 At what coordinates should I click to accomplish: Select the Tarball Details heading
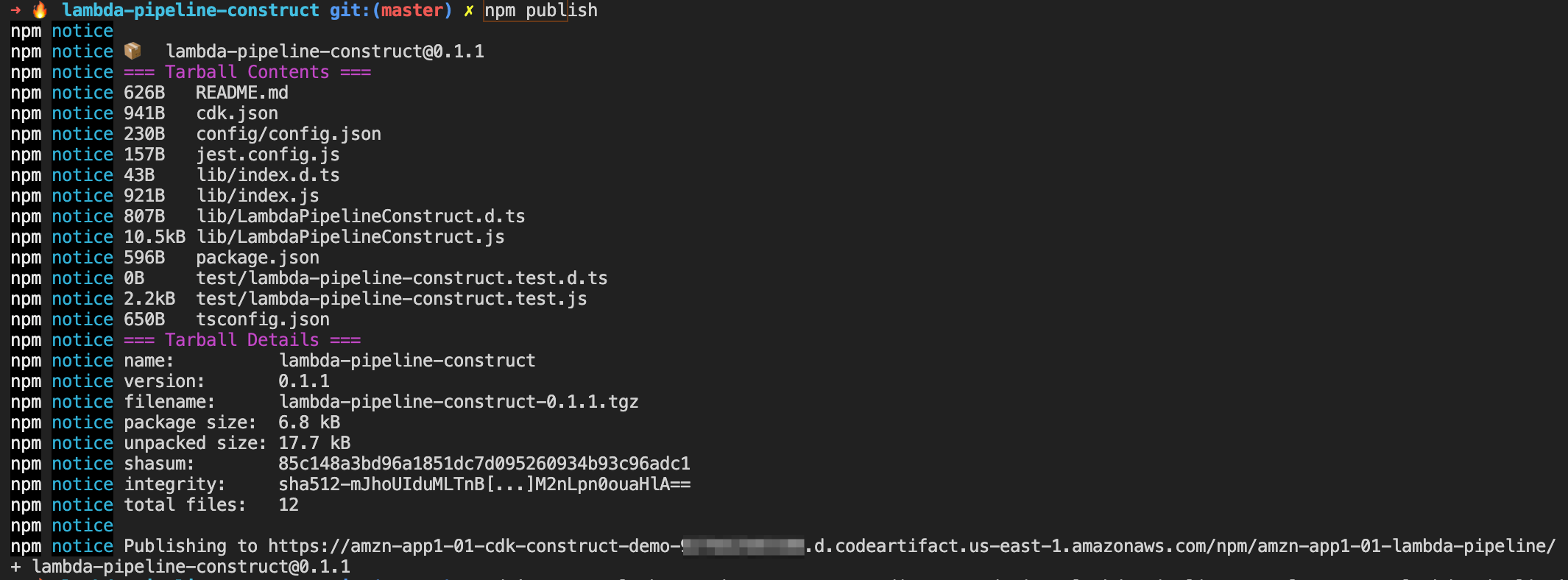242,340
